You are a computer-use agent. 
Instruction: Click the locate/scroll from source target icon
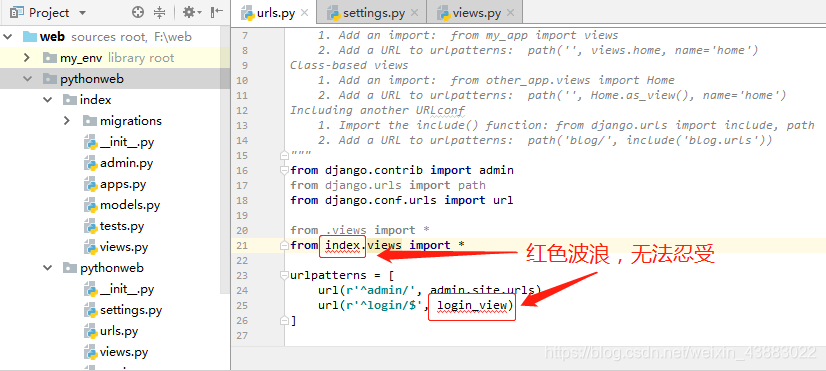138,12
